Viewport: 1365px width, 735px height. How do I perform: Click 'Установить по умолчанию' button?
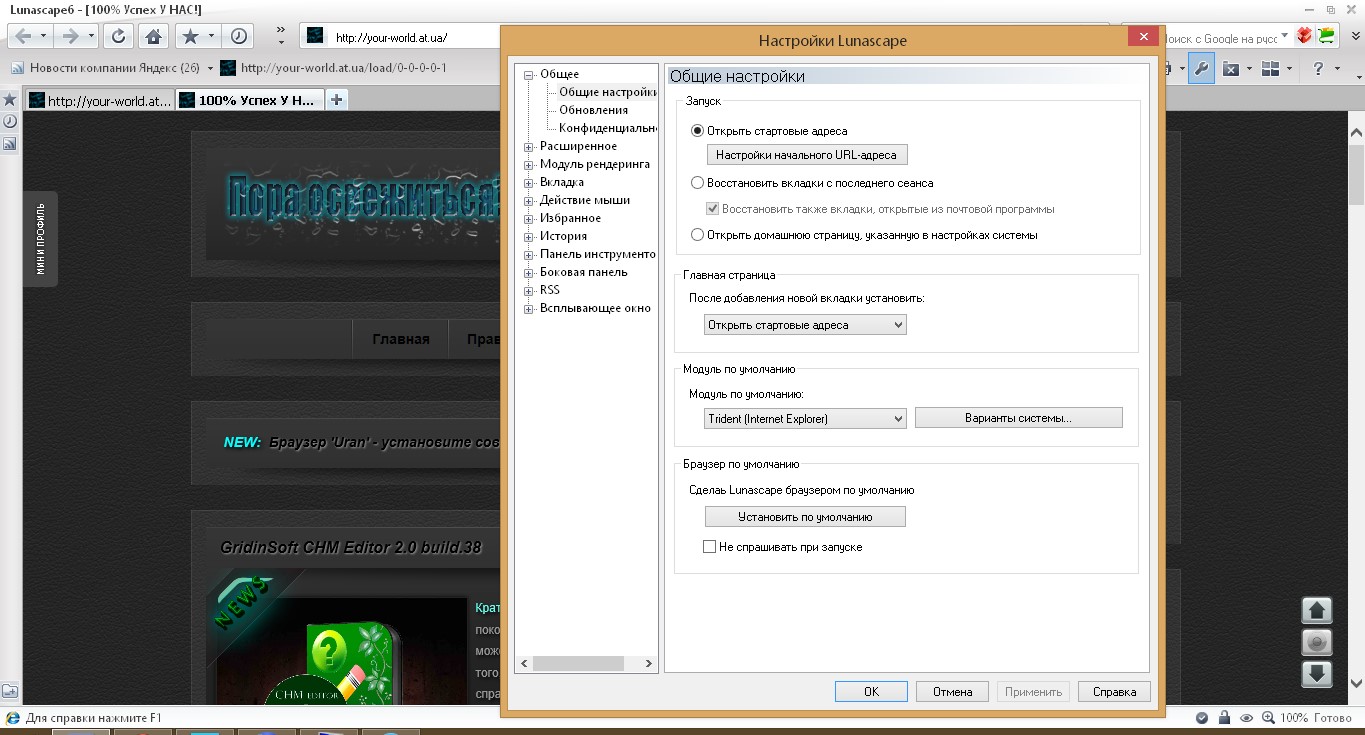(x=805, y=517)
